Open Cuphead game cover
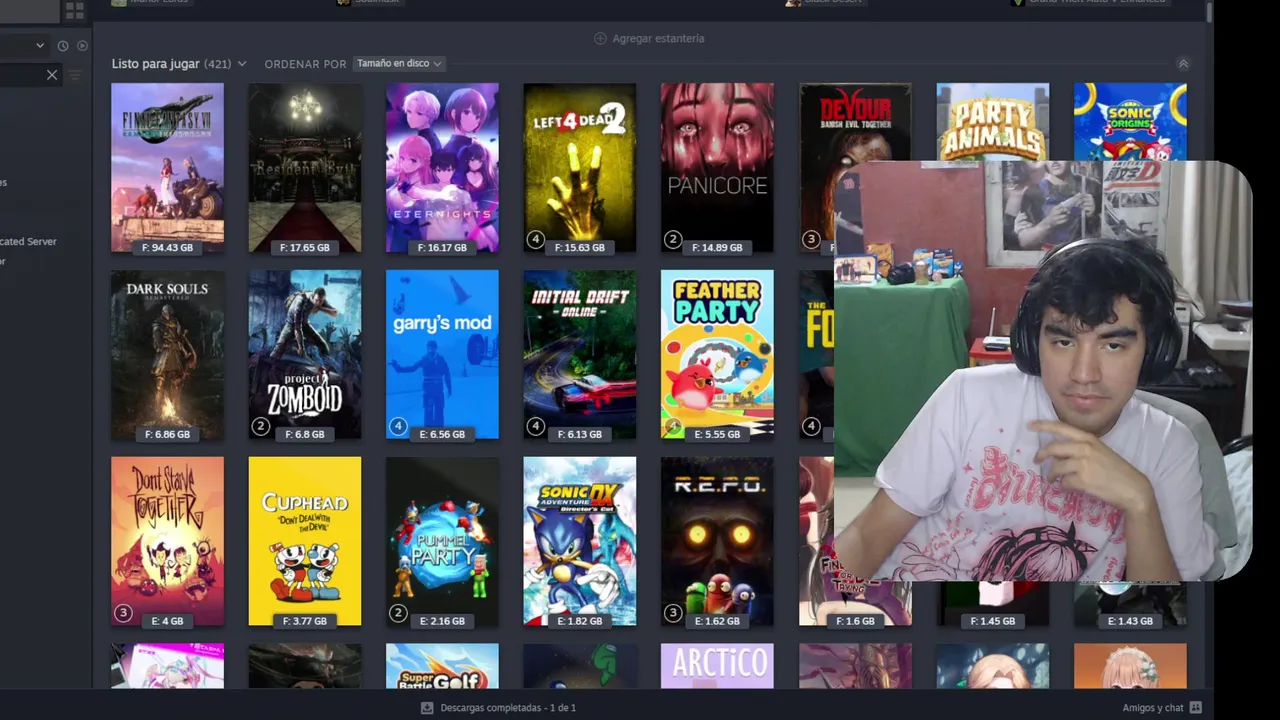This screenshot has height=720, width=1280. [x=305, y=541]
